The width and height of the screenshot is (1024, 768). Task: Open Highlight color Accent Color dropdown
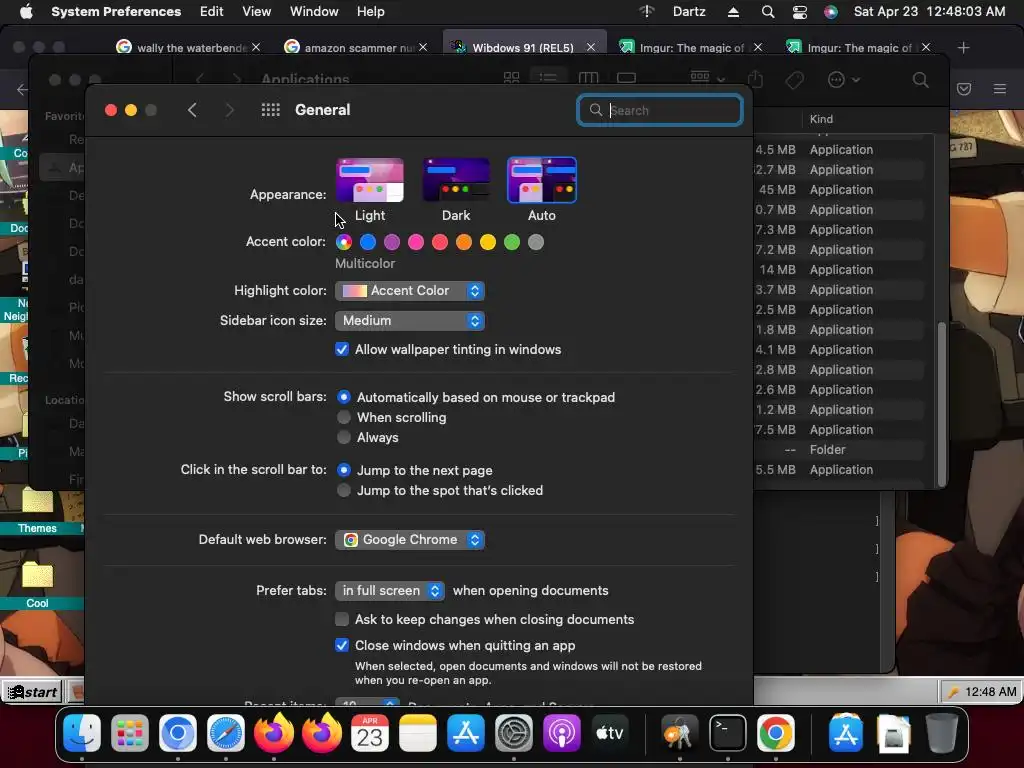pyautogui.click(x=409, y=291)
